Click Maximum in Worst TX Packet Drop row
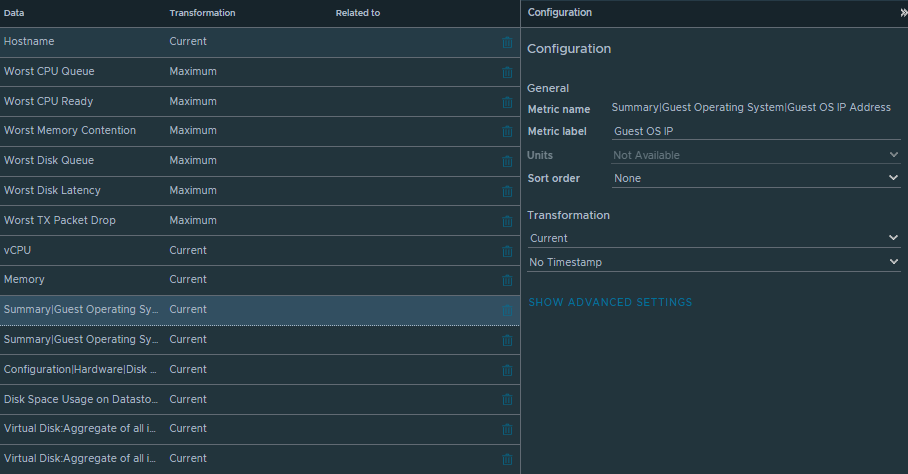This screenshot has width=908, height=474. pyautogui.click(x=193, y=221)
